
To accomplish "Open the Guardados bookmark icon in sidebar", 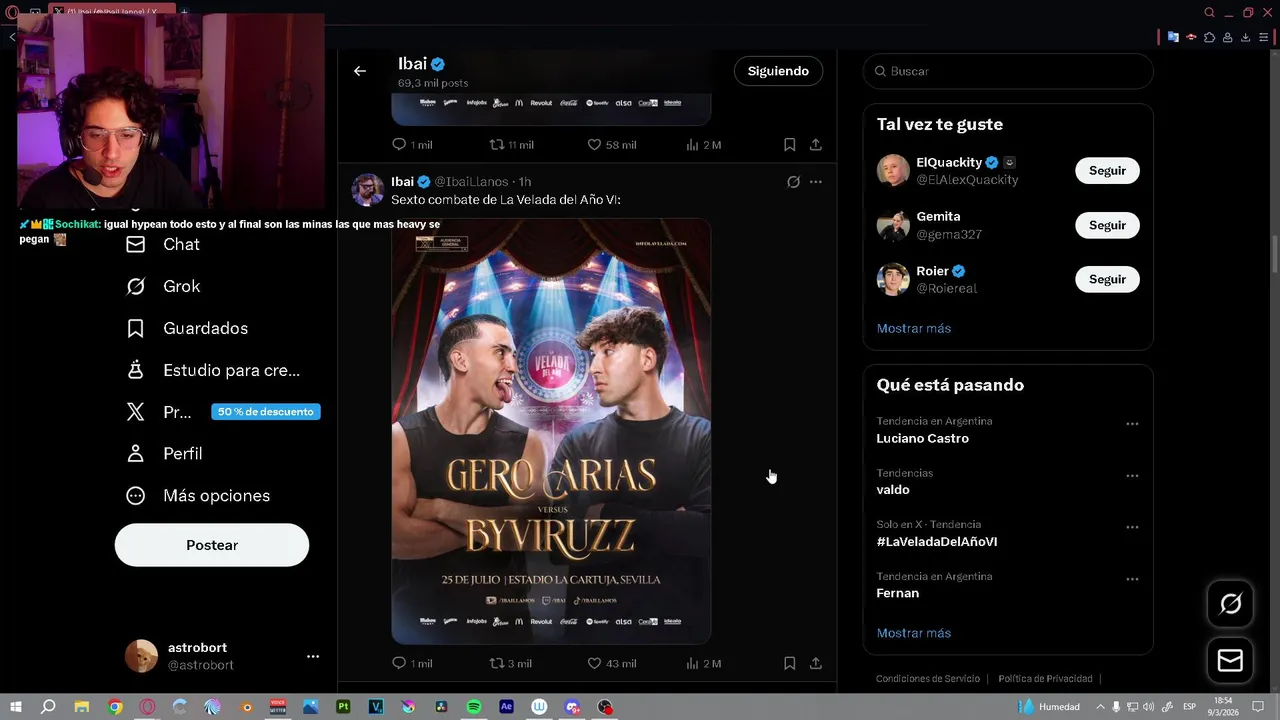I will pyautogui.click(x=136, y=328).
